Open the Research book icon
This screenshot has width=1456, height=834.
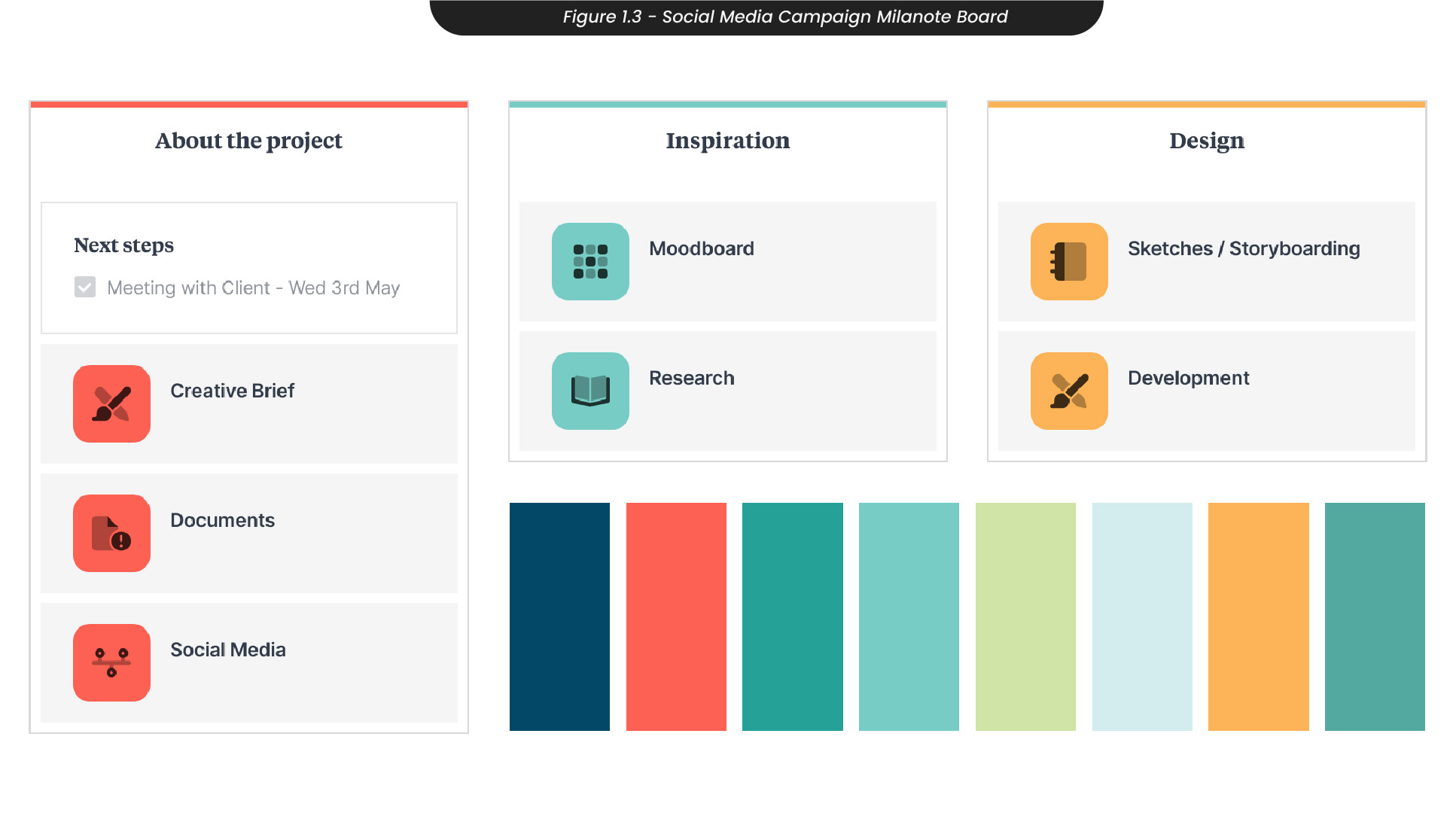pyautogui.click(x=590, y=391)
